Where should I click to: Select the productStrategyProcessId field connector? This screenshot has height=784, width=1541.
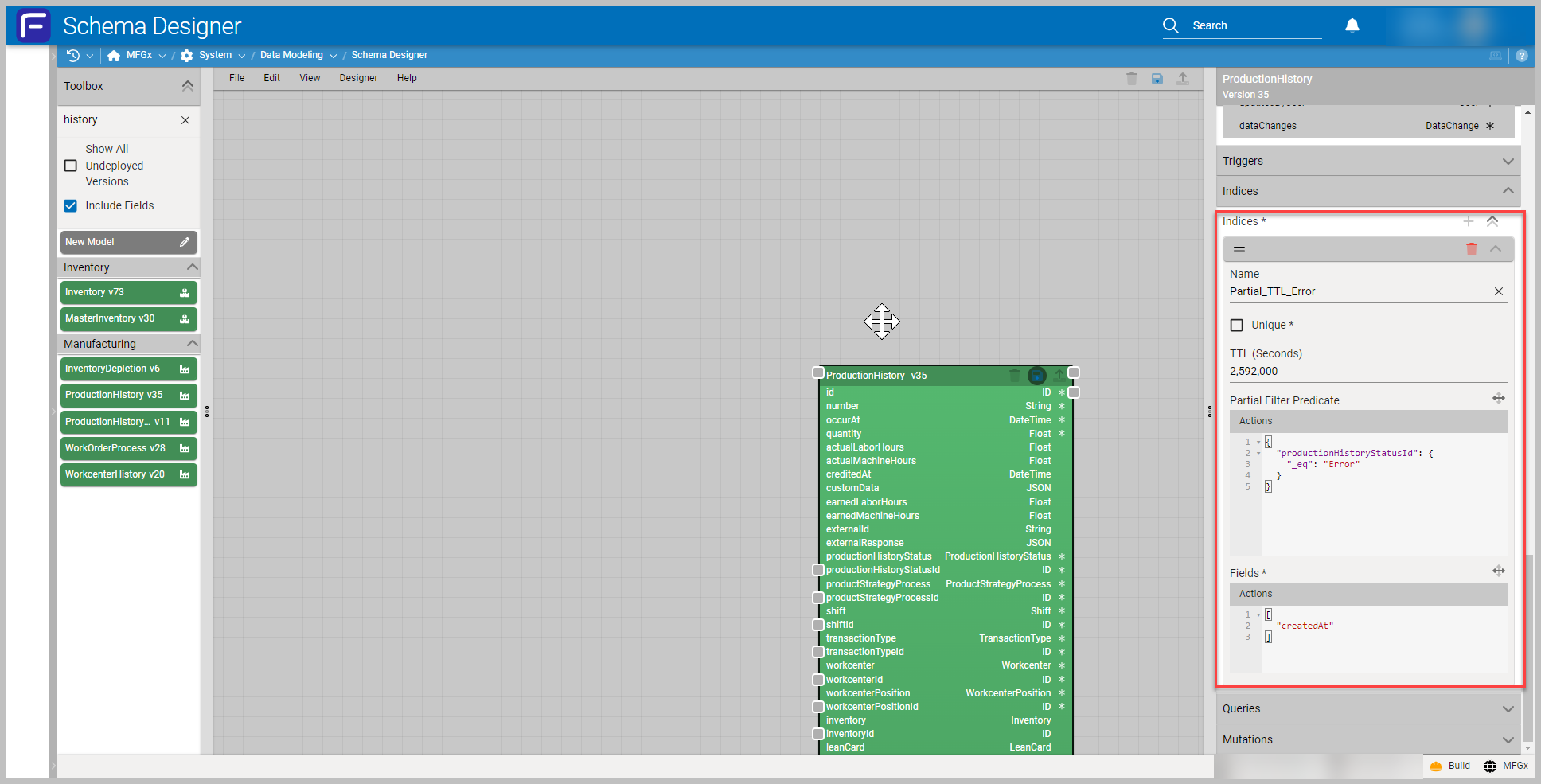tap(817, 598)
